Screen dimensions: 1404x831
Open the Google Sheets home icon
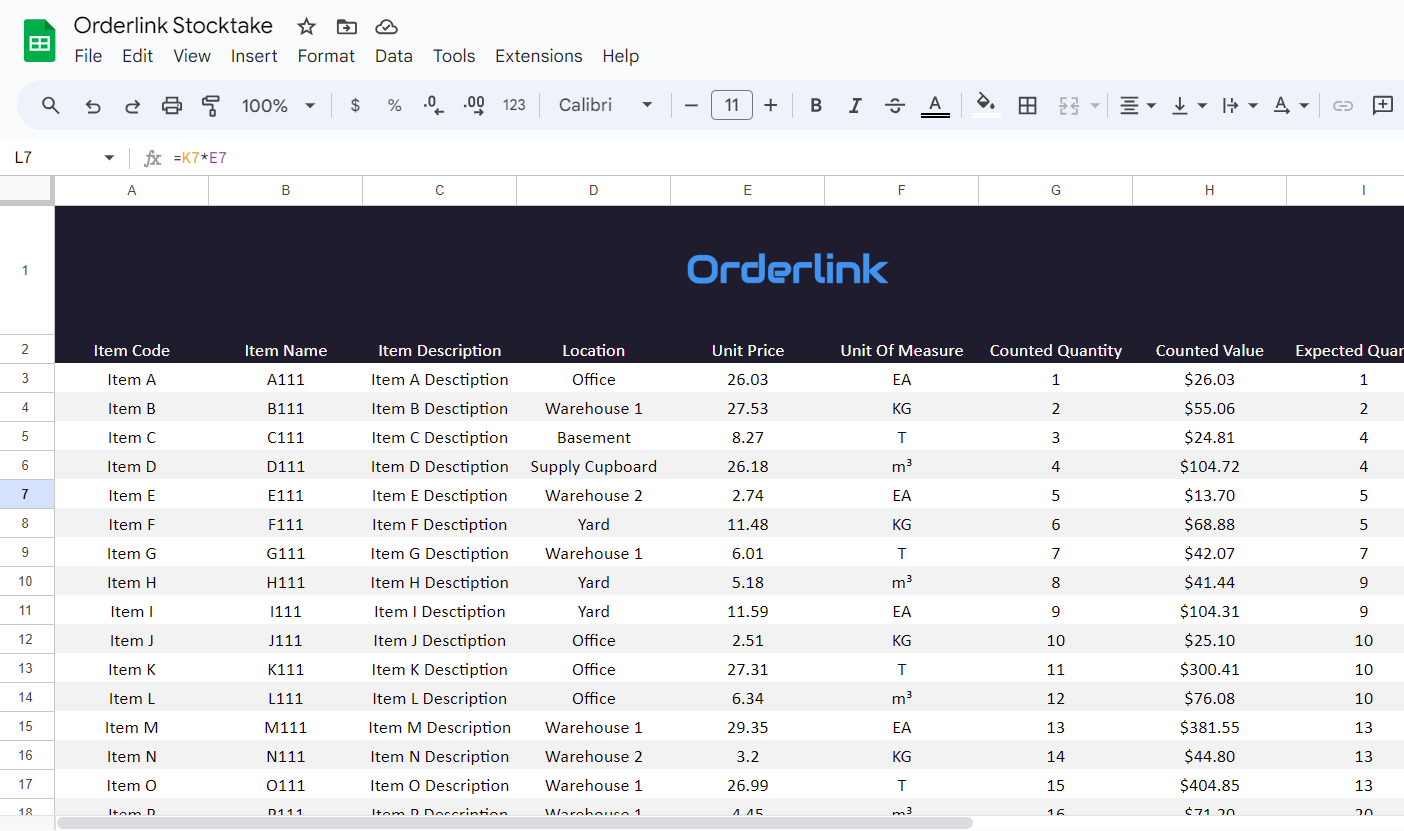[x=40, y=42]
